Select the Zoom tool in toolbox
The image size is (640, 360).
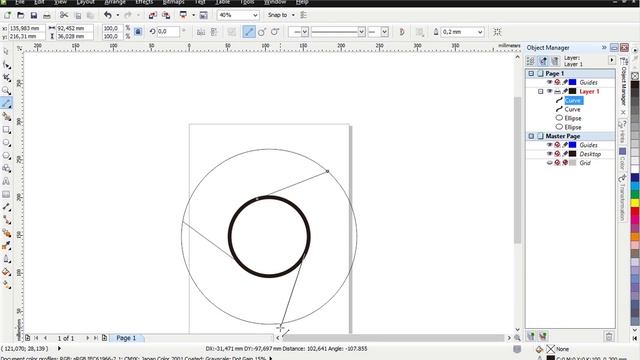tap(6, 91)
